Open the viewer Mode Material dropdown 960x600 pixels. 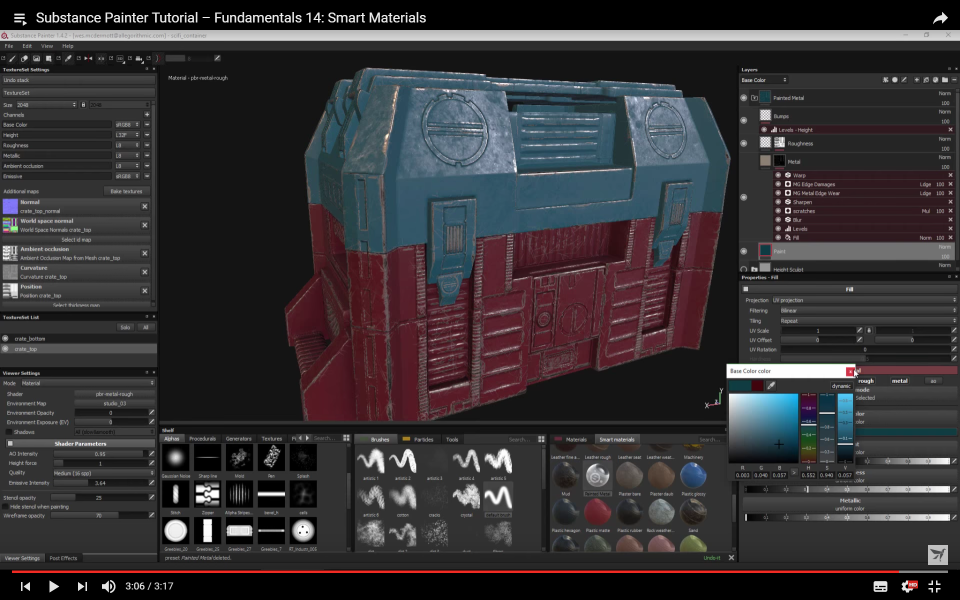pos(87,383)
